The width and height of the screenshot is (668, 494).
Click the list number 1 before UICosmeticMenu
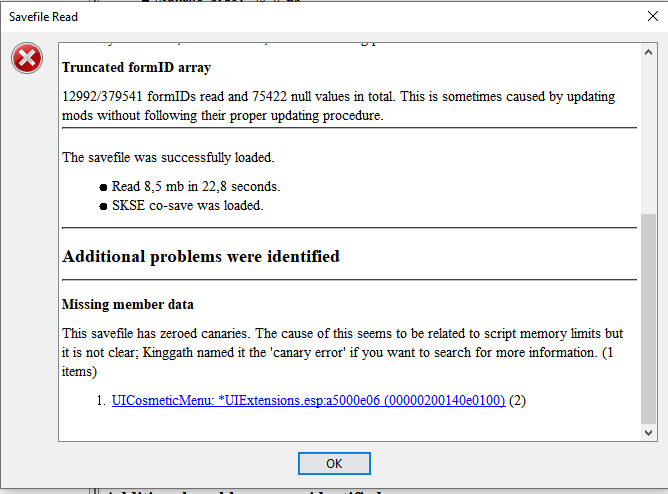pos(101,400)
